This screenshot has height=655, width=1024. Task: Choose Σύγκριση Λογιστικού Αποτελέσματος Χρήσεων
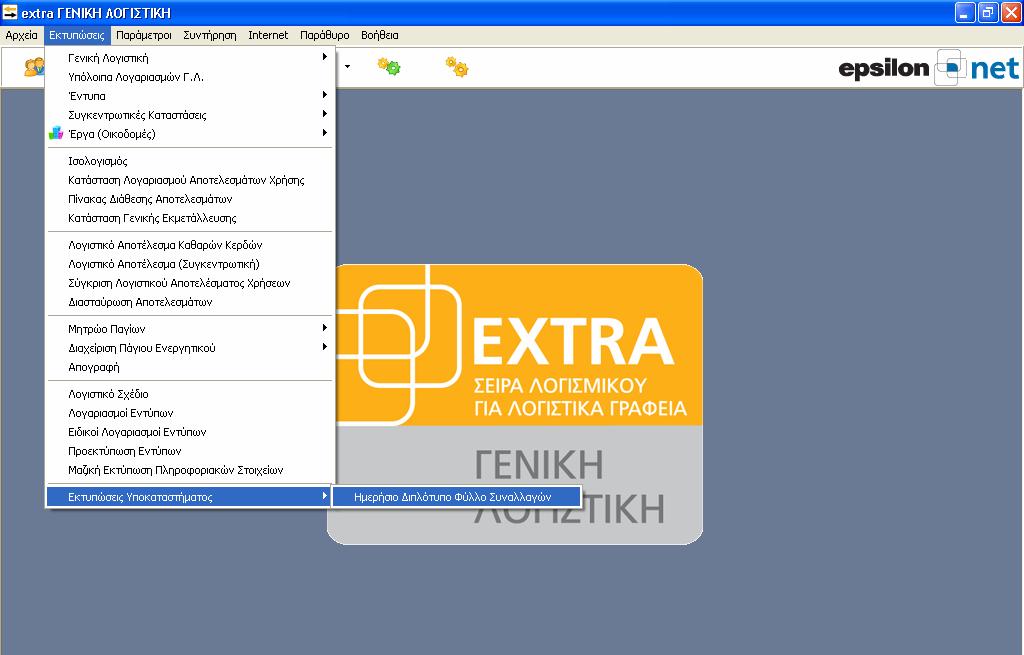tap(189, 283)
